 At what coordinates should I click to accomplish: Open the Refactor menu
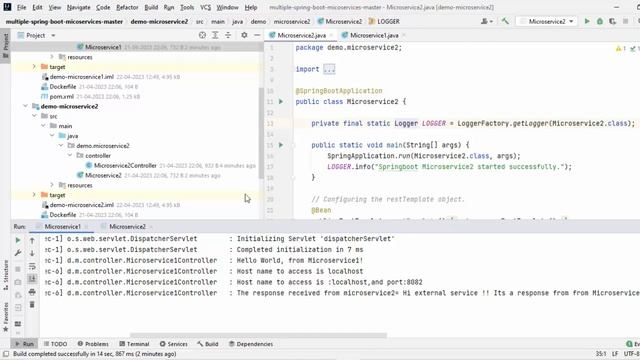[x=127, y=7]
